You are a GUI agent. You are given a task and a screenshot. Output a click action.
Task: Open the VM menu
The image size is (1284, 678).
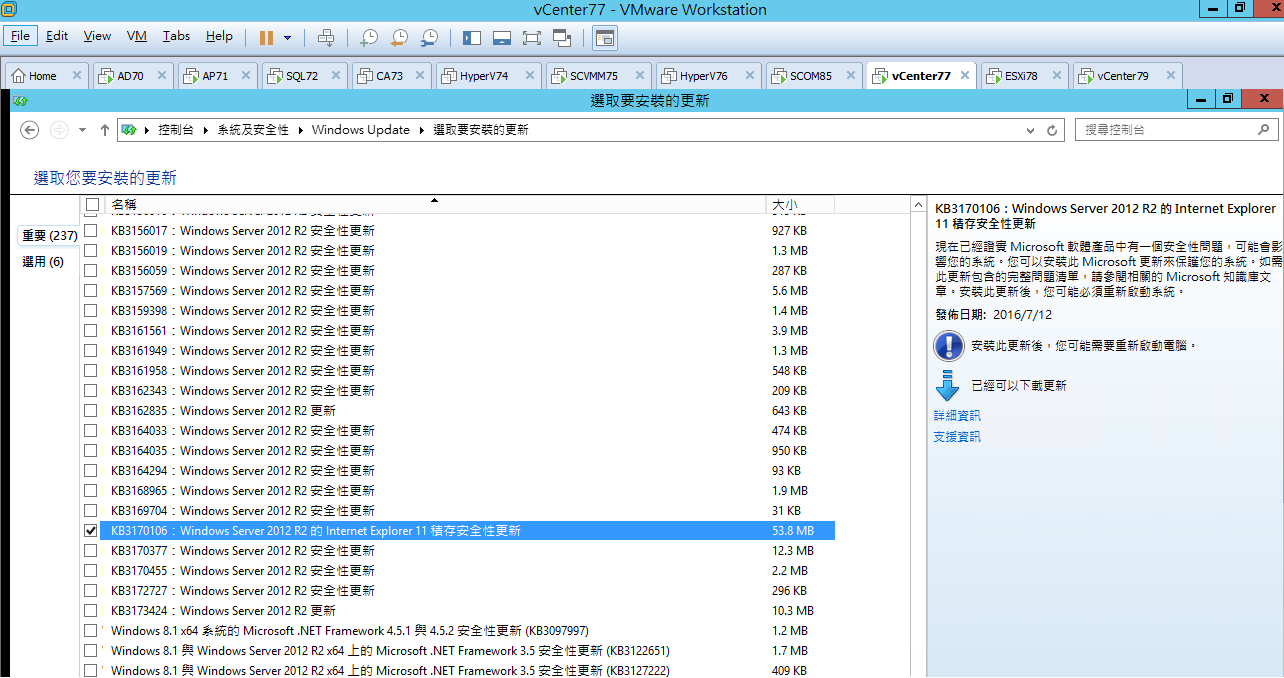coord(137,36)
